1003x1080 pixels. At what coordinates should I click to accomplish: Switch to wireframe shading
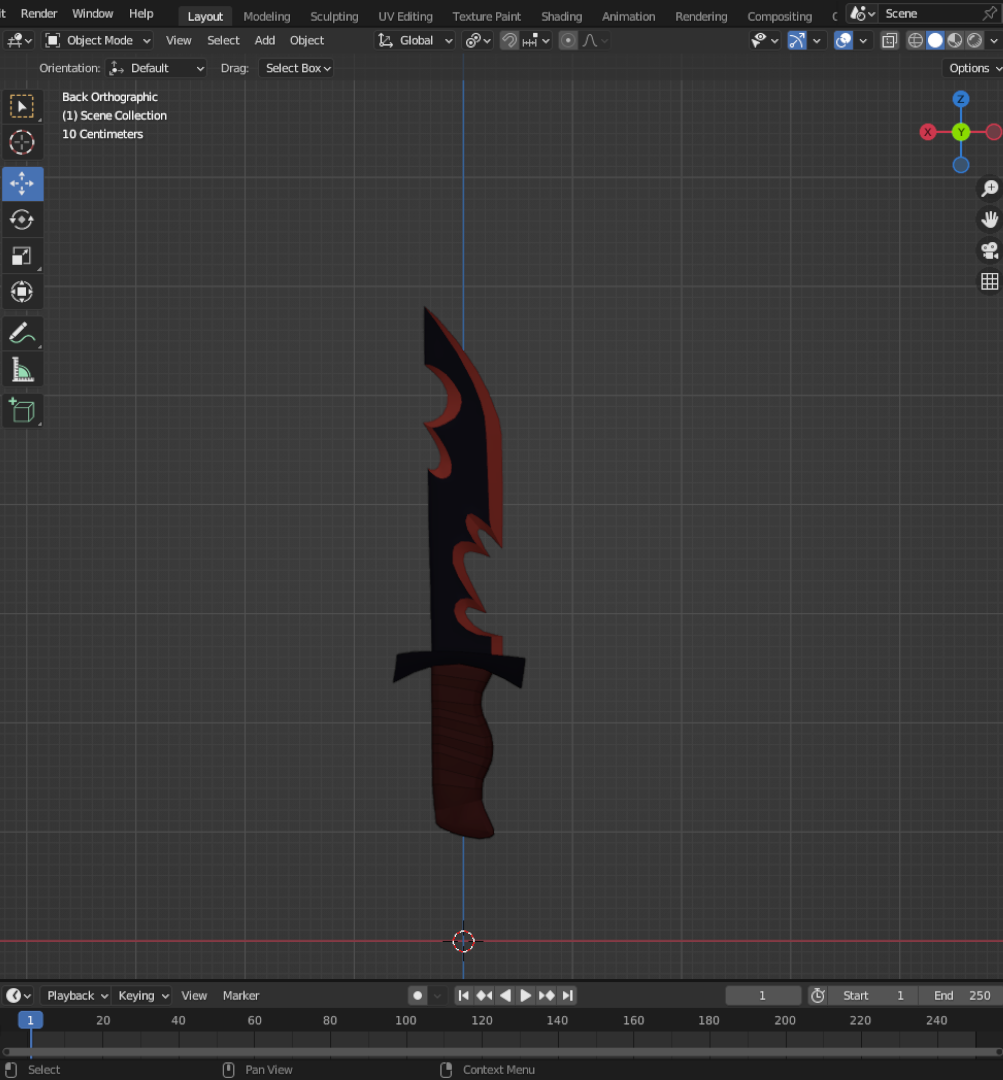tap(915, 41)
